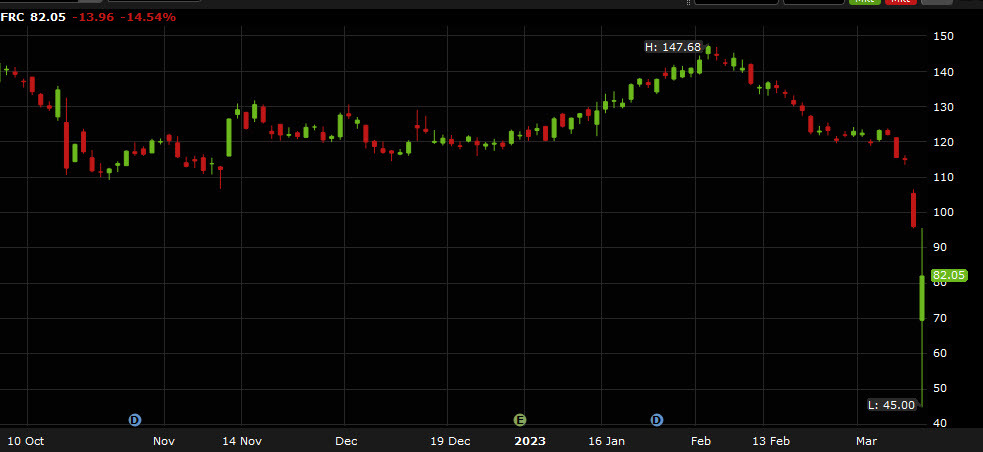Click the 14 Nov date axis label
The width and height of the screenshot is (983, 452).
tap(242, 441)
